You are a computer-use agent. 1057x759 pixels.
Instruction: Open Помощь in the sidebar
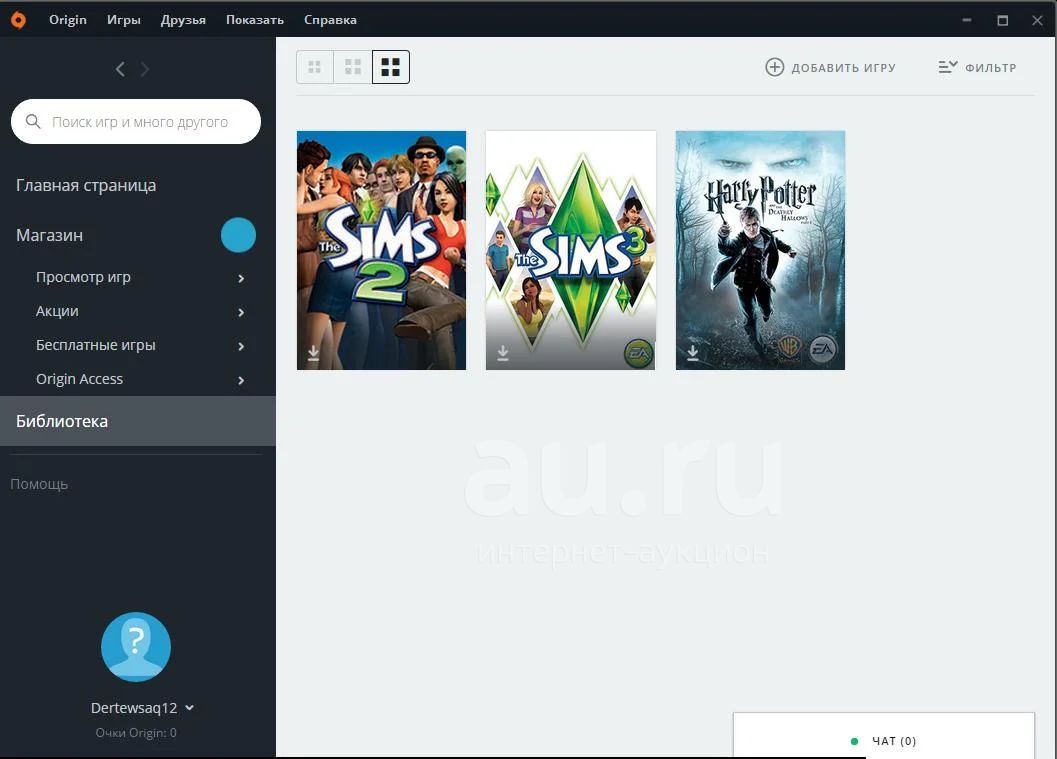(x=39, y=484)
